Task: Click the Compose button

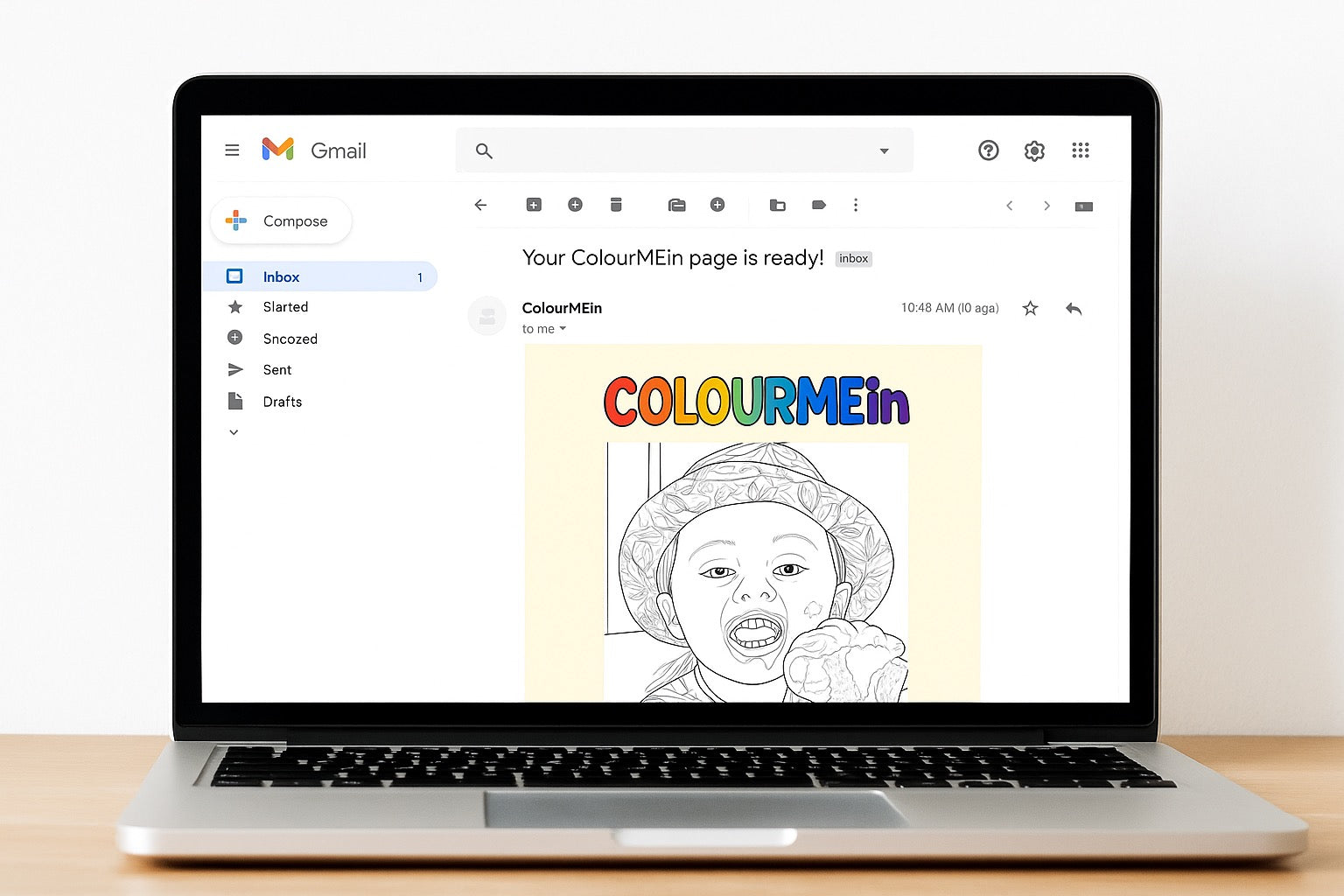Action: (x=281, y=220)
